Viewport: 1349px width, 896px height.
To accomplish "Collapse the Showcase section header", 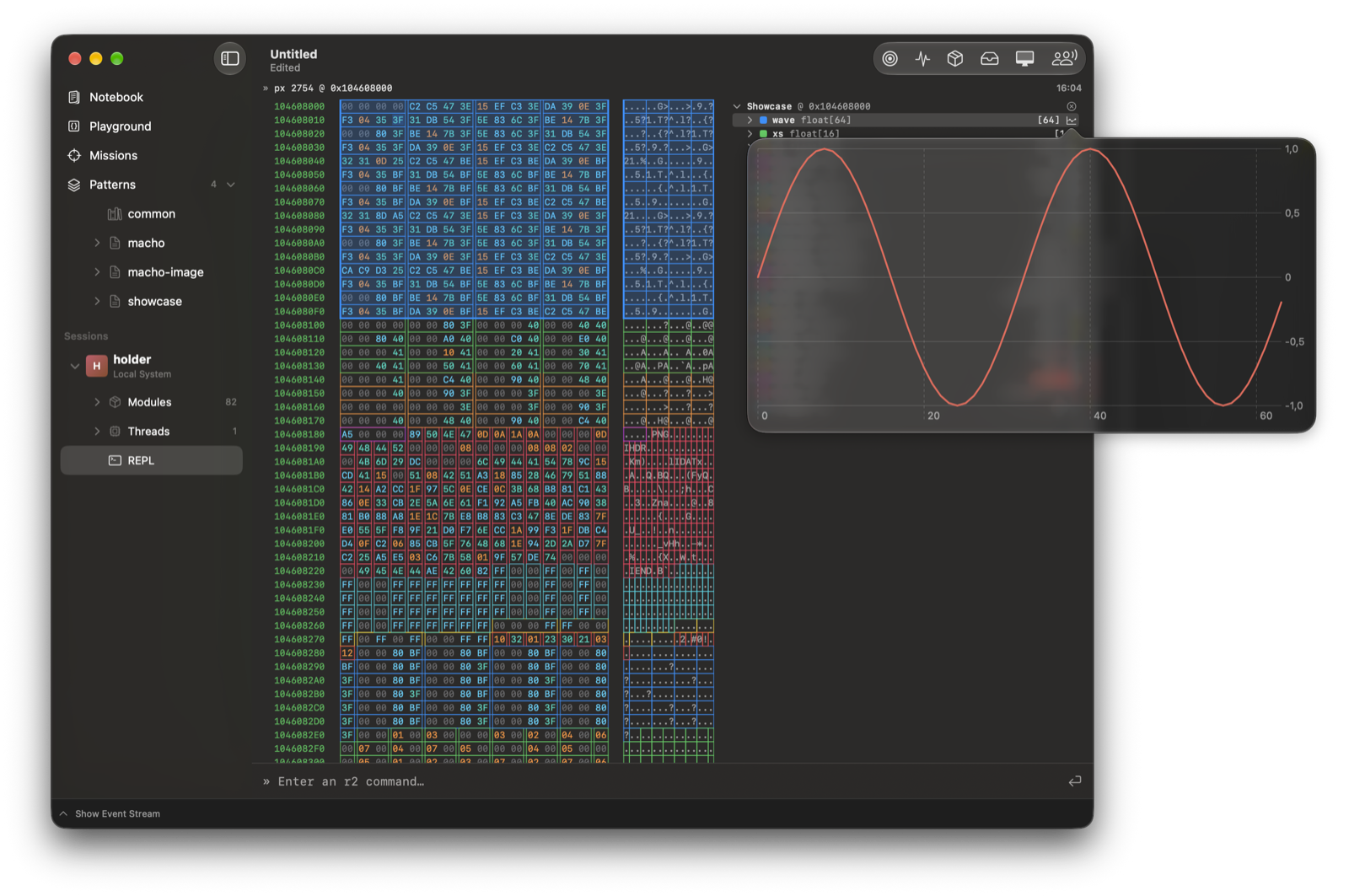I will [x=737, y=106].
